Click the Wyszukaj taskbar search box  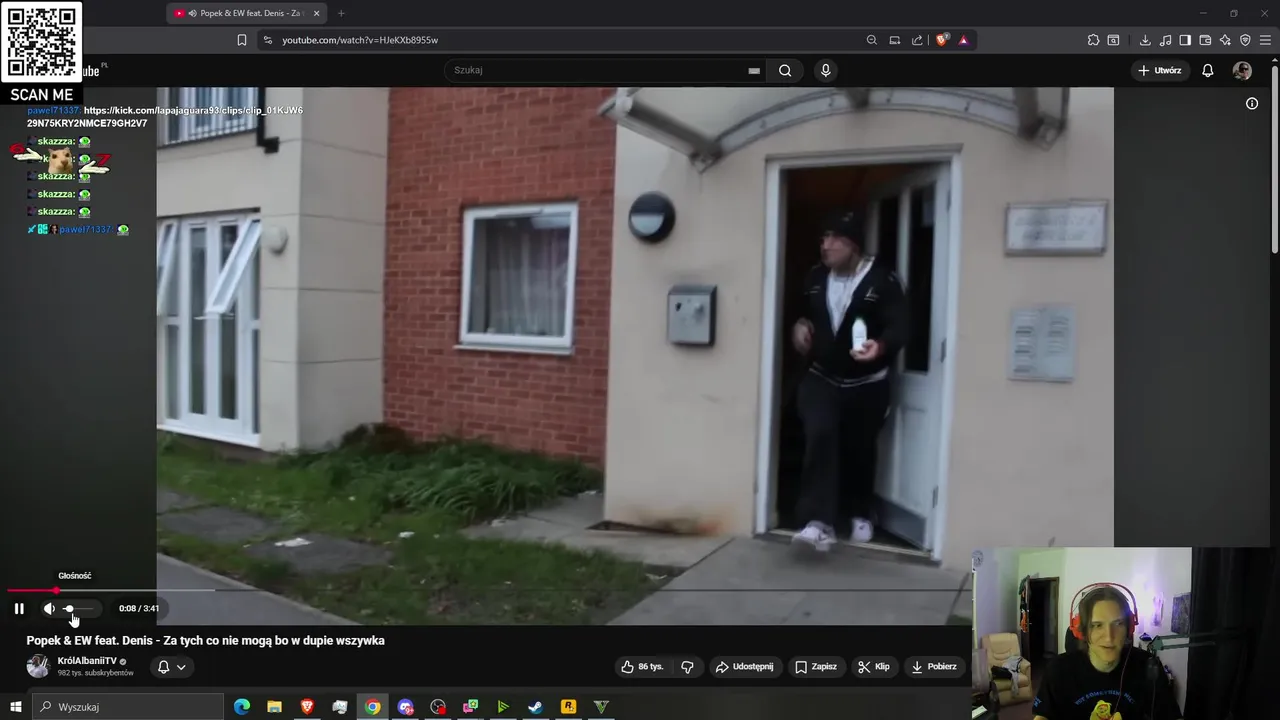click(x=128, y=707)
